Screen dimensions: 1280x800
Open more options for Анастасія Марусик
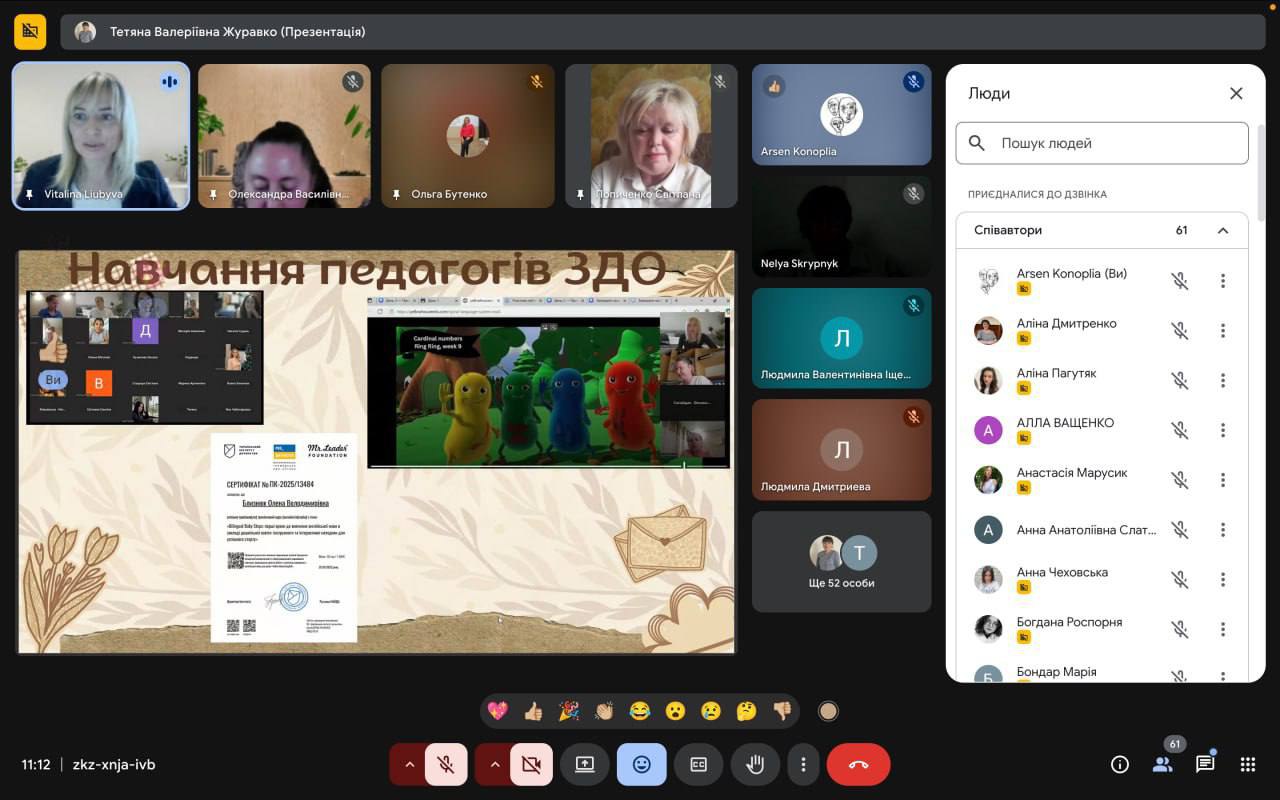coord(1222,480)
